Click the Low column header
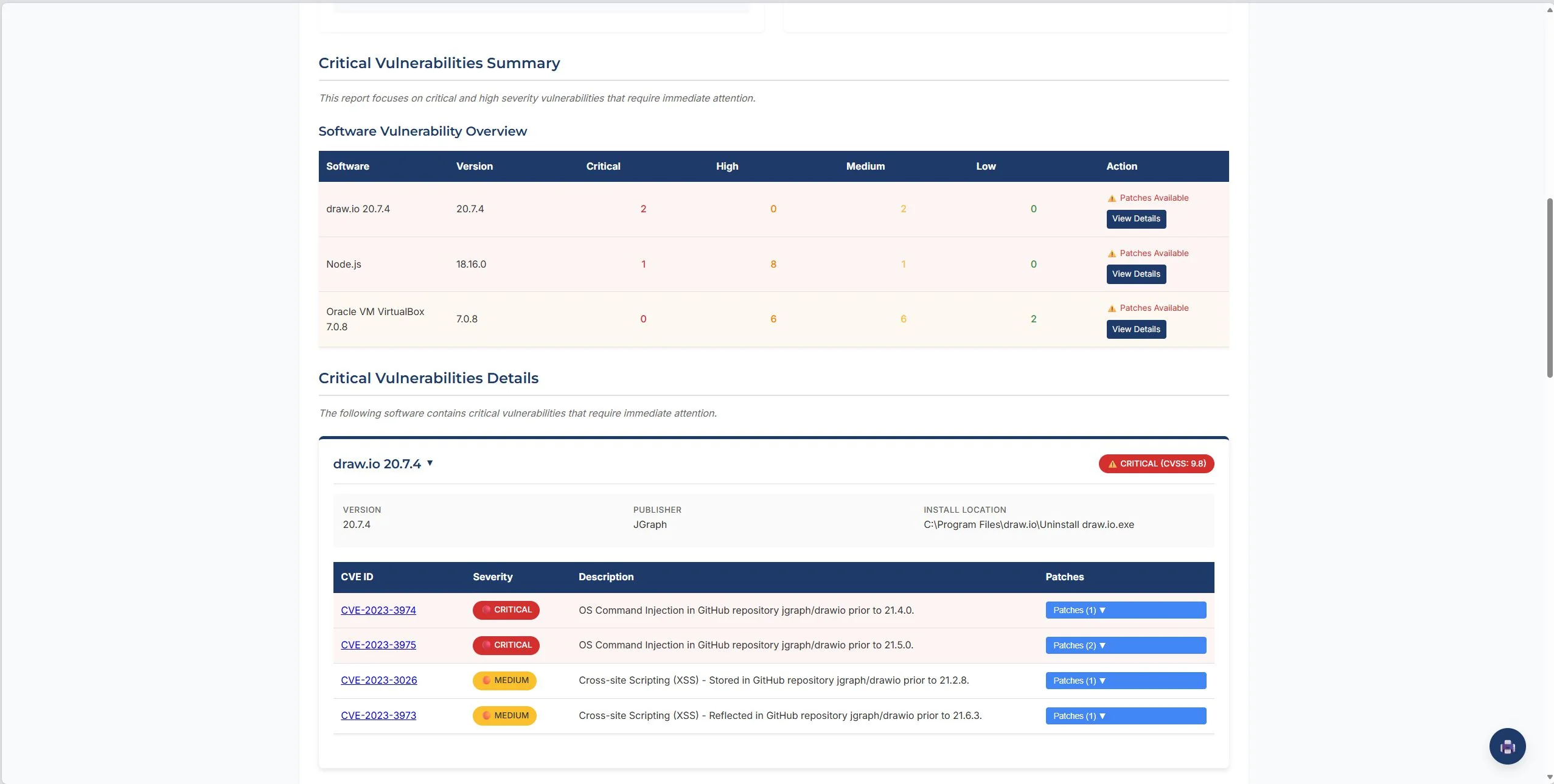 [x=986, y=166]
